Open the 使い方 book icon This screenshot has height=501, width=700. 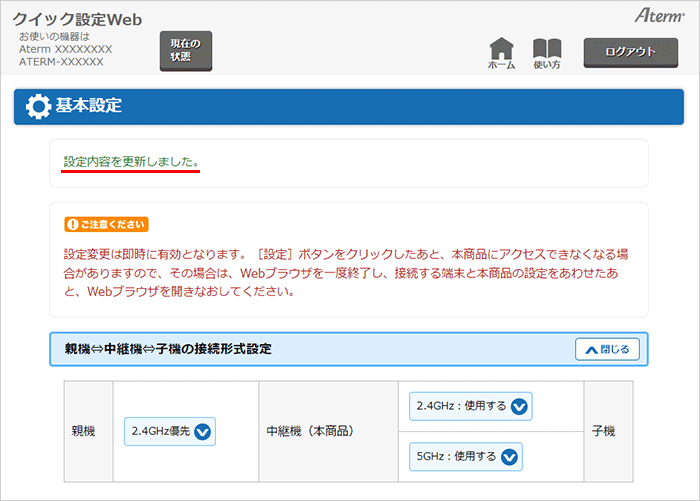point(547,48)
